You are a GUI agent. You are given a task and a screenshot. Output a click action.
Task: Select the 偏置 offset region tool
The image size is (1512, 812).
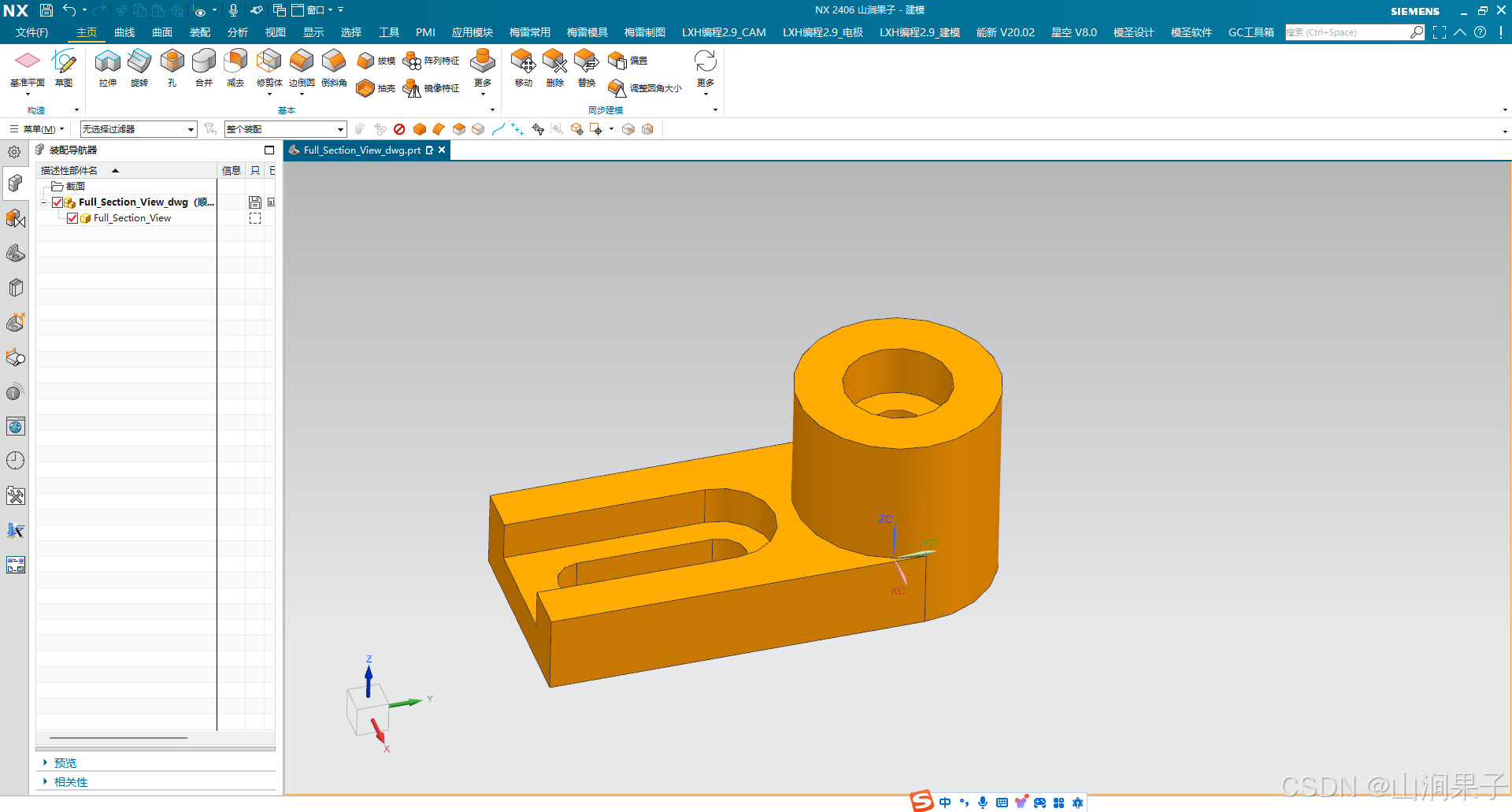point(628,61)
